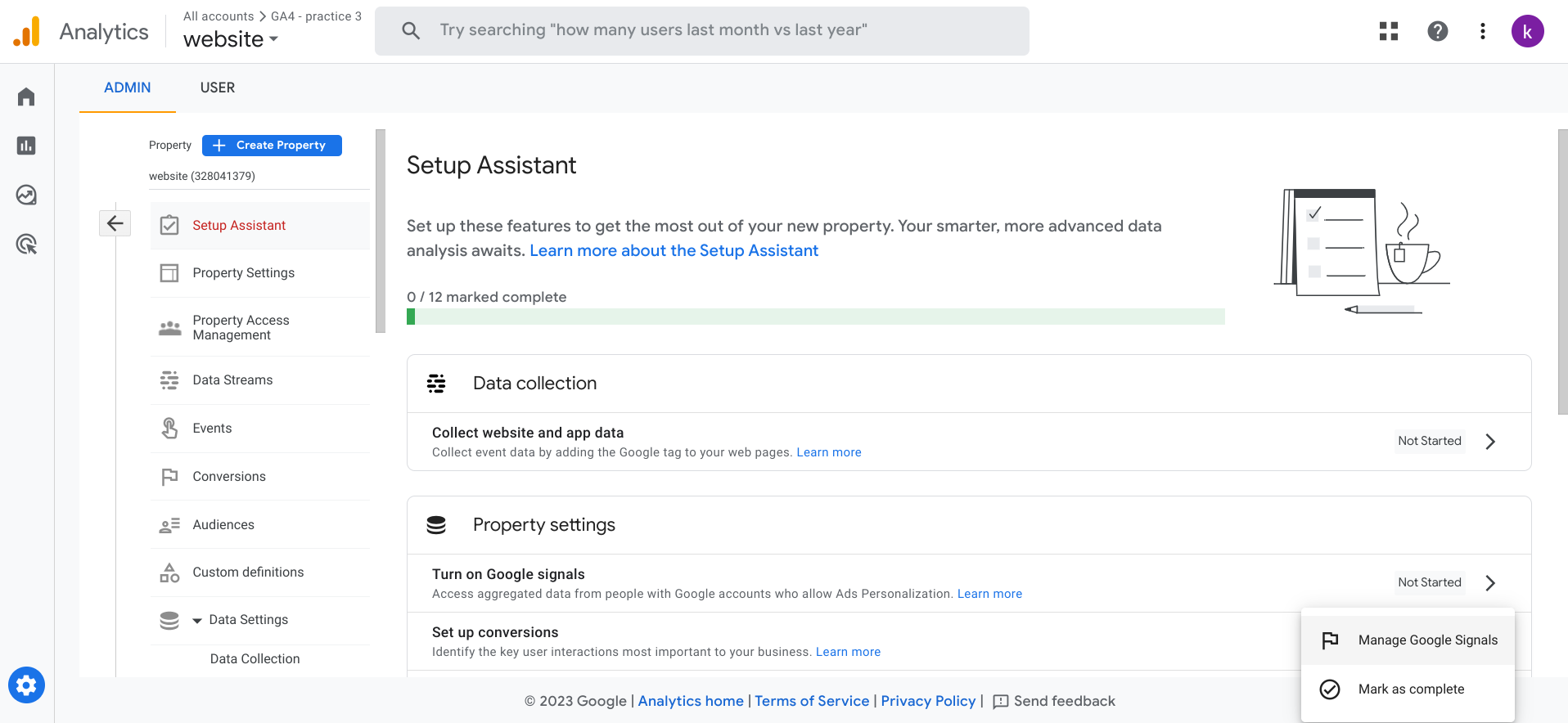
Task: Switch to the ADMIN tab
Action: tap(128, 88)
